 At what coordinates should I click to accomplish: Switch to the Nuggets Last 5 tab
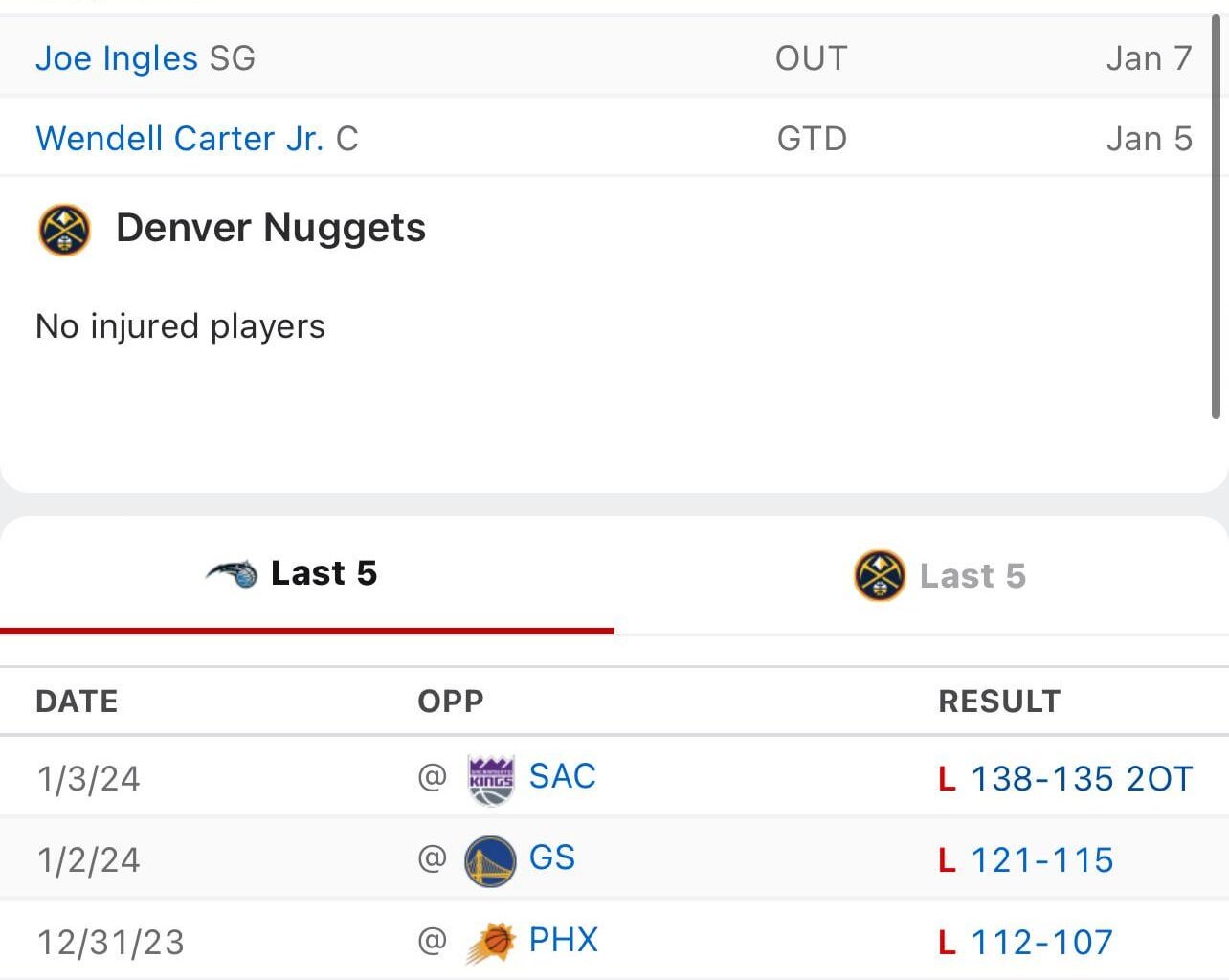[972, 575]
